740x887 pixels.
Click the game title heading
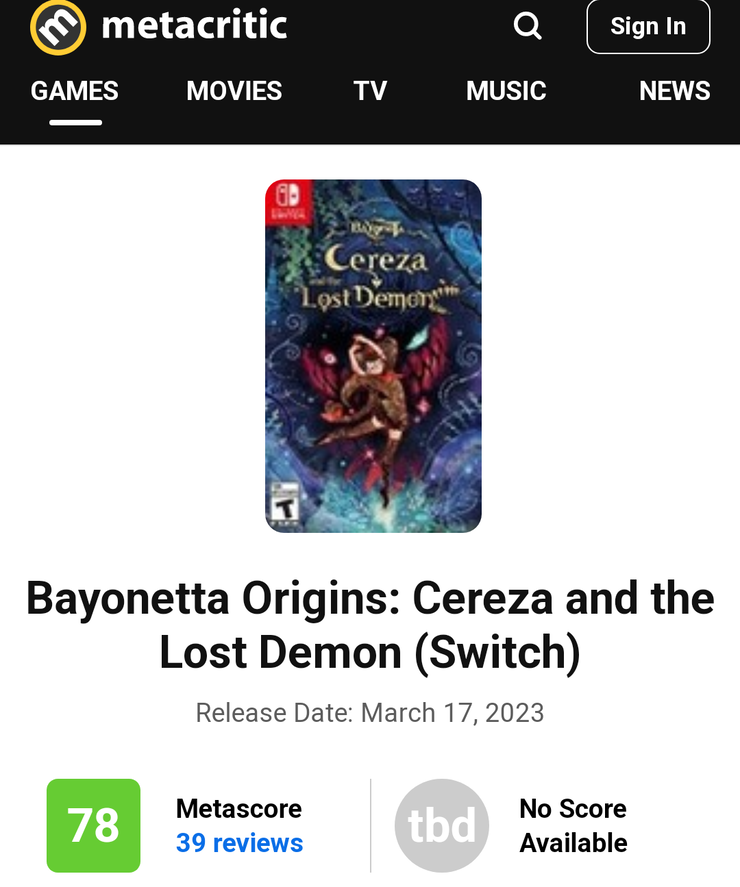(x=370, y=625)
